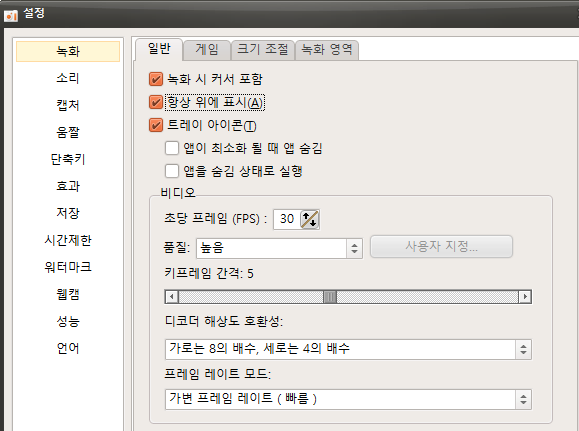
Task: Click the FPS value field showing 30
Action: (x=287, y=219)
